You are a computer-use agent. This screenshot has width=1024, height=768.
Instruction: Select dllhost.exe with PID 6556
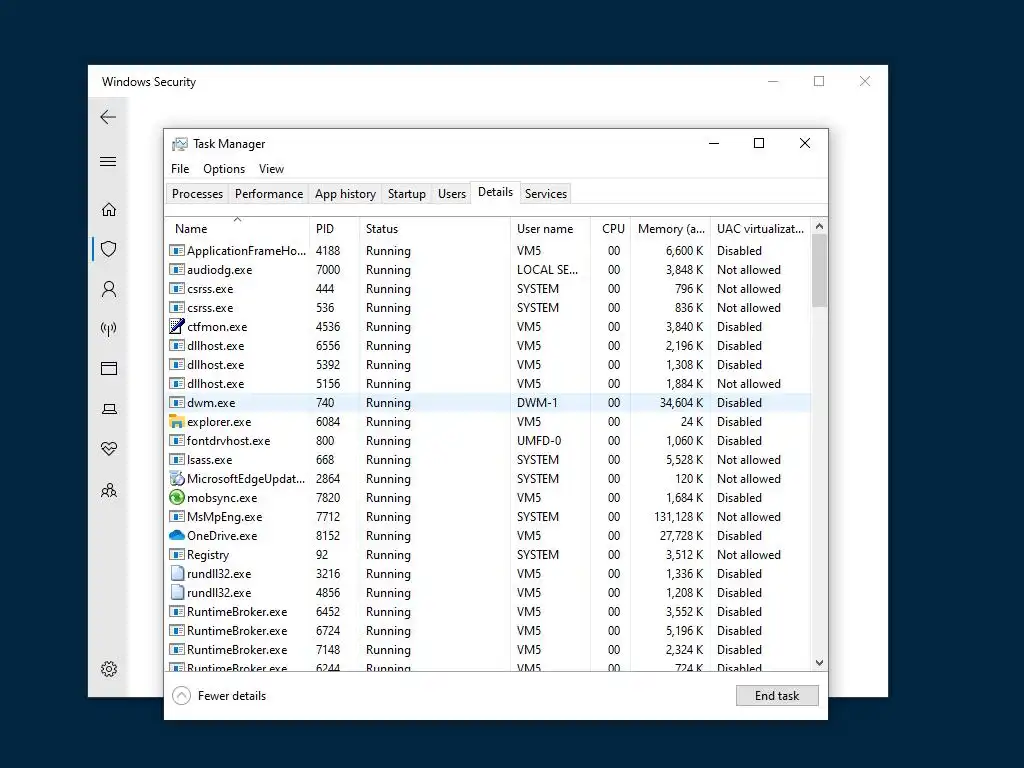click(216, 345)
